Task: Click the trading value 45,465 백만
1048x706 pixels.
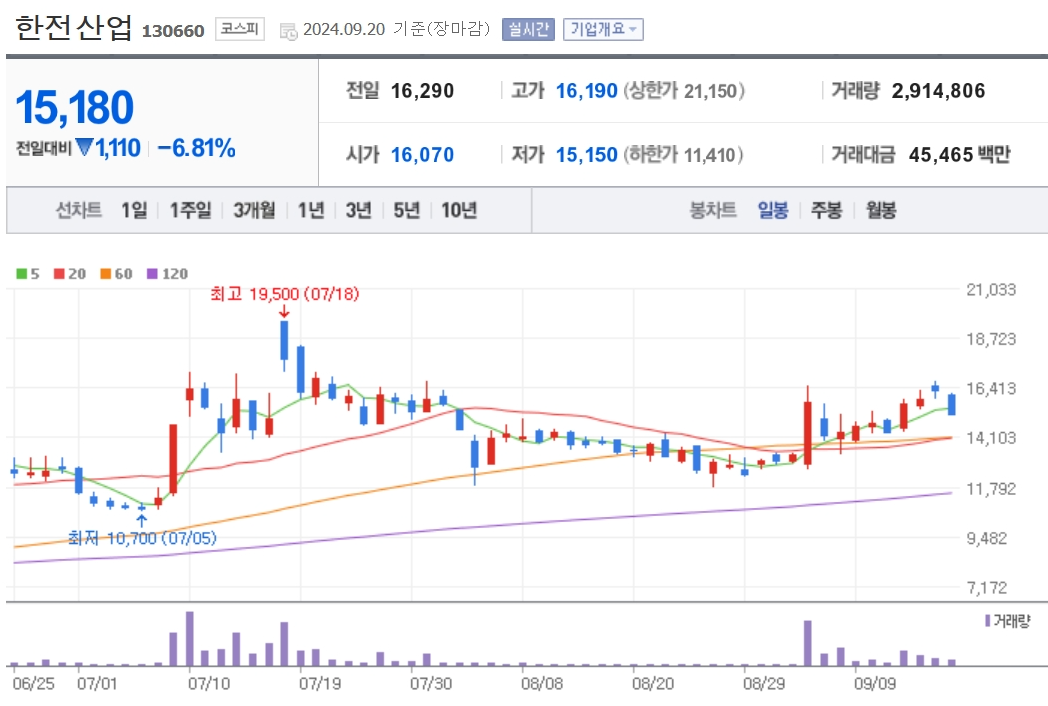Action: (960, 155)
